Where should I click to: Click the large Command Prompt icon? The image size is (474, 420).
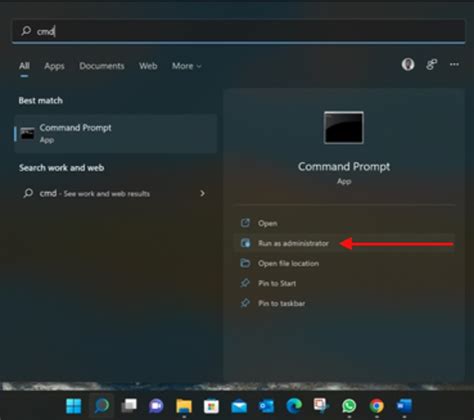click(344, 128)
